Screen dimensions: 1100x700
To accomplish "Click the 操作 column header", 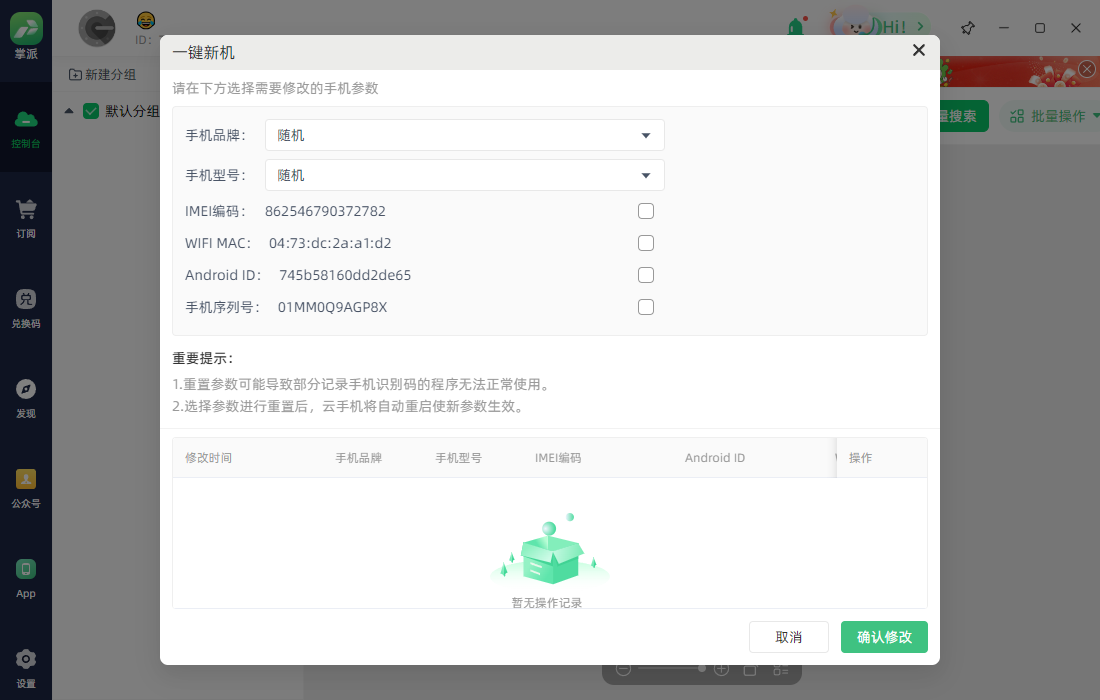I will pyautogui.click(x=861, y=458).
